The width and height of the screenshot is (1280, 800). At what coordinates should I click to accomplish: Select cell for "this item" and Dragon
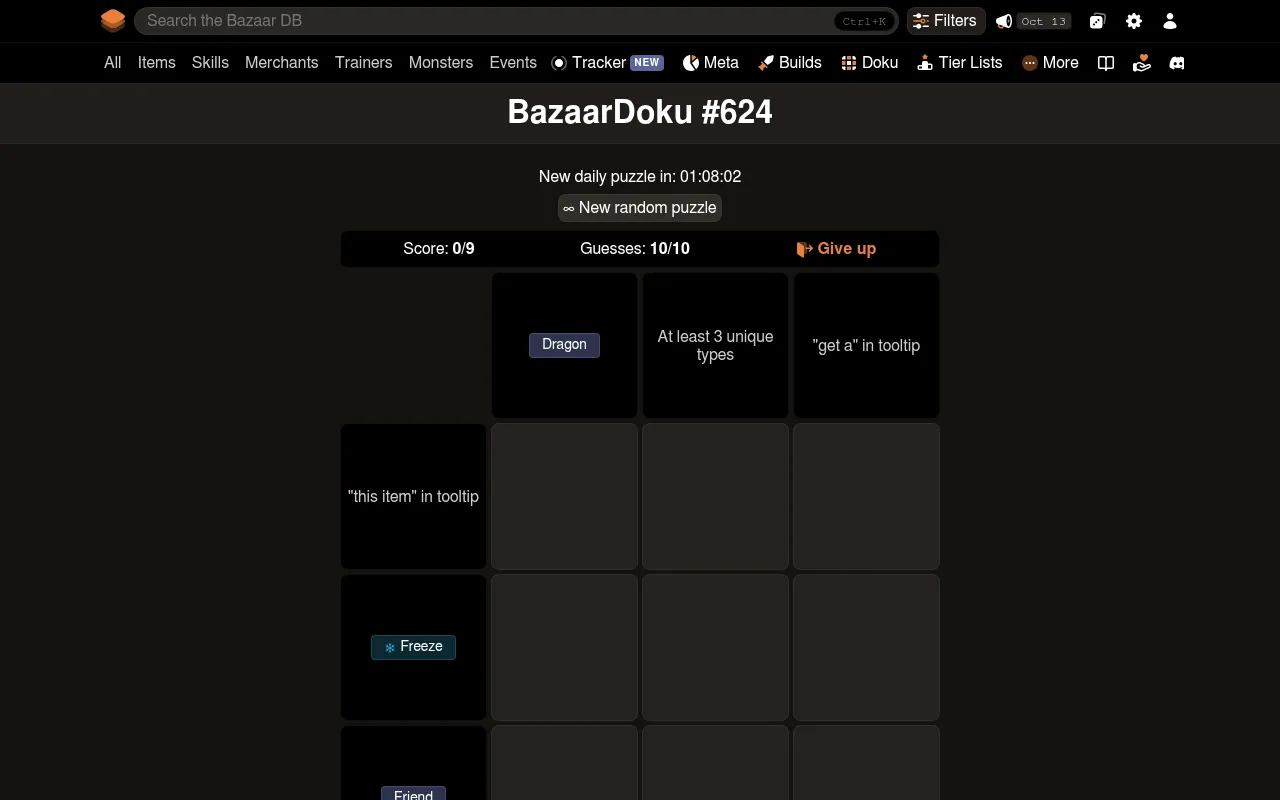click(x=564, y=496)
